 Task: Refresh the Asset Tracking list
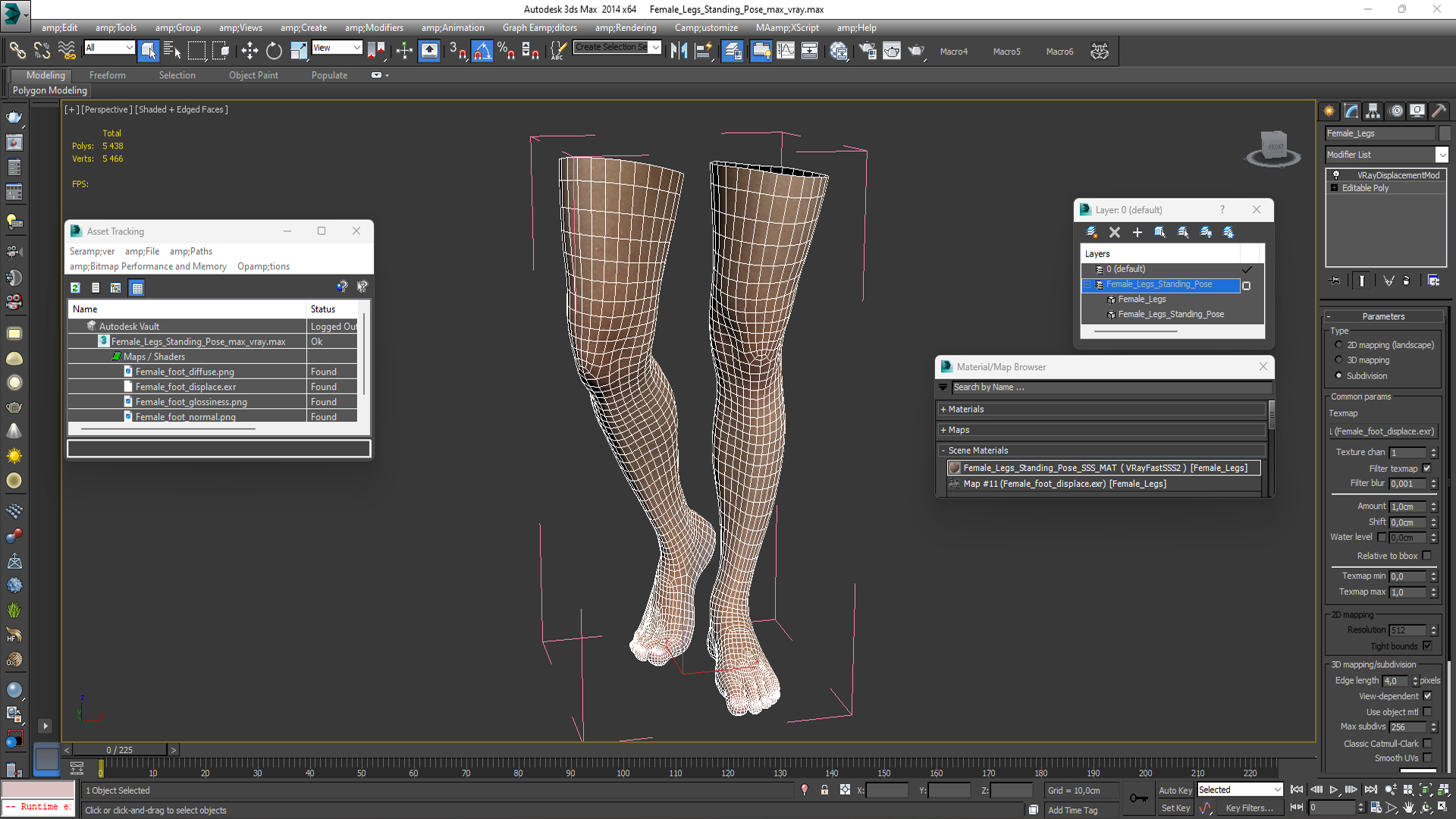pyautogui.click(x=75, y=287)
